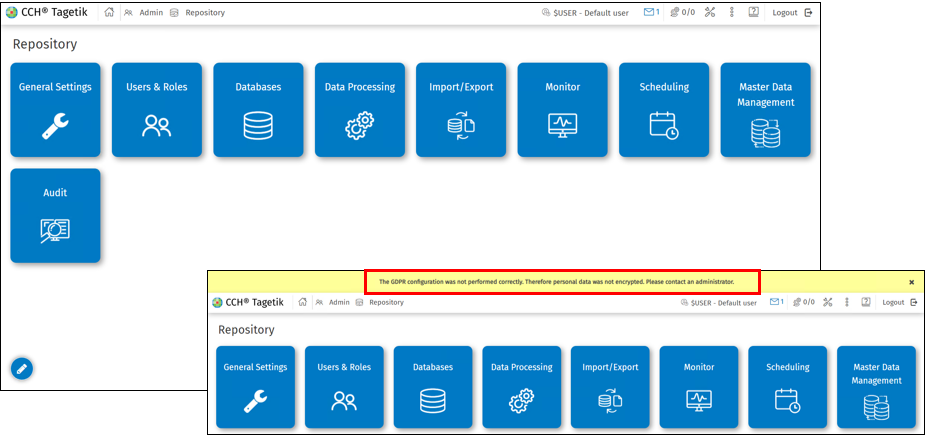Click help icon in front window header
The width and height of the screenshot is (935, 441).
pyautogui.click(x=866, y=302)
